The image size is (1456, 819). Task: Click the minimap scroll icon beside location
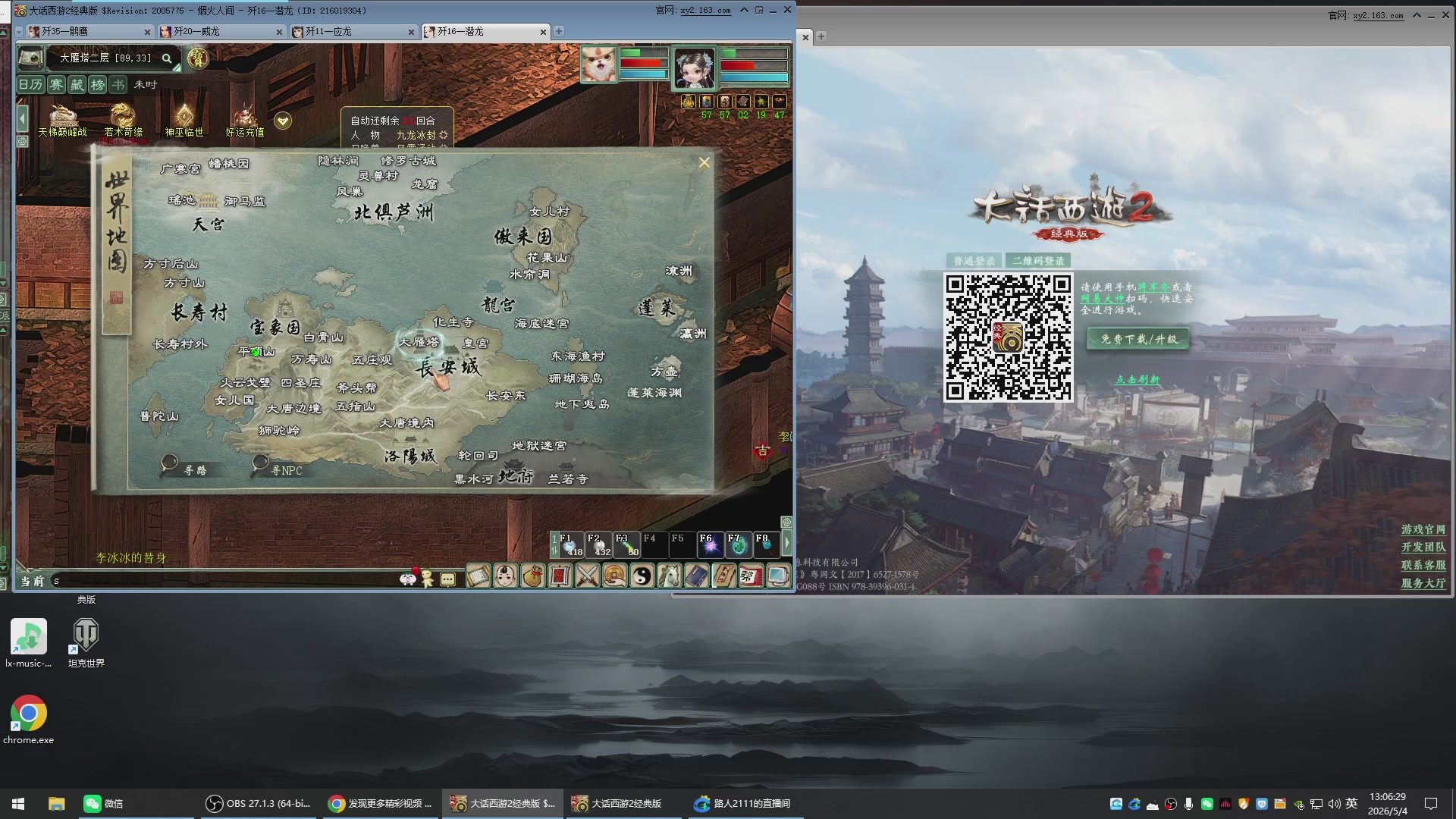point(31,58)
